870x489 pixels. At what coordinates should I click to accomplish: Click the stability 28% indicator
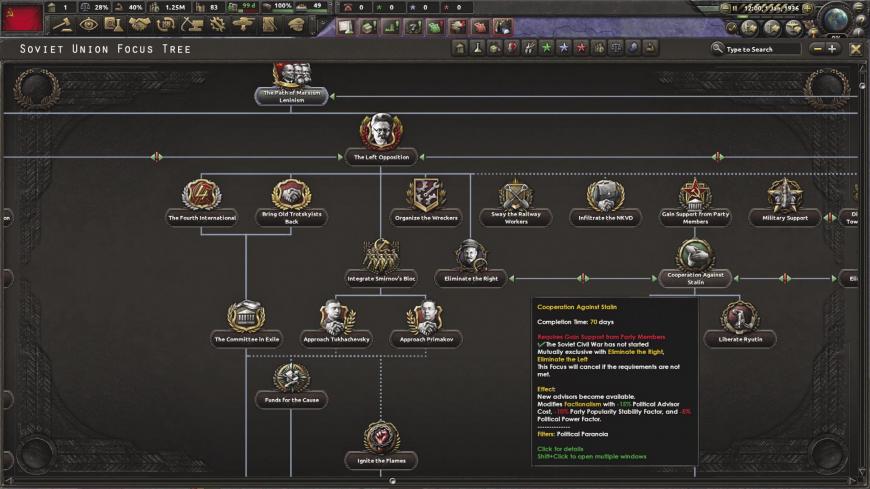point(95,7)
